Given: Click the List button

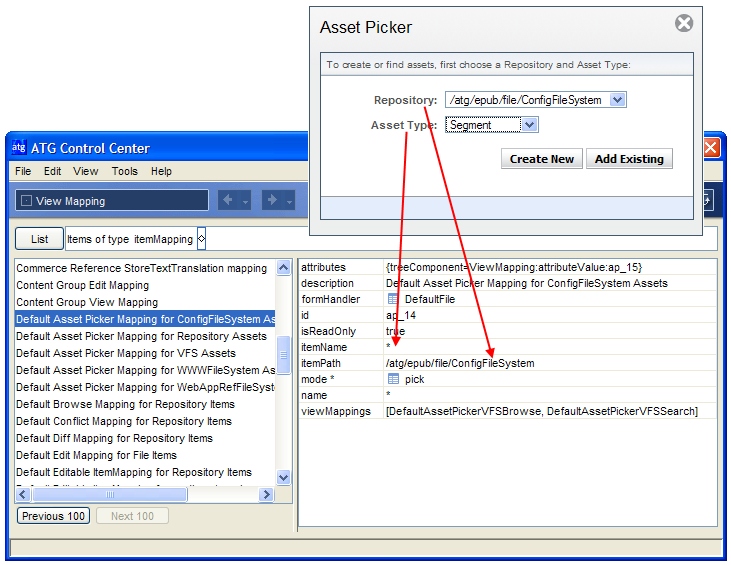Looking at the screenshot, I should 39,239.
